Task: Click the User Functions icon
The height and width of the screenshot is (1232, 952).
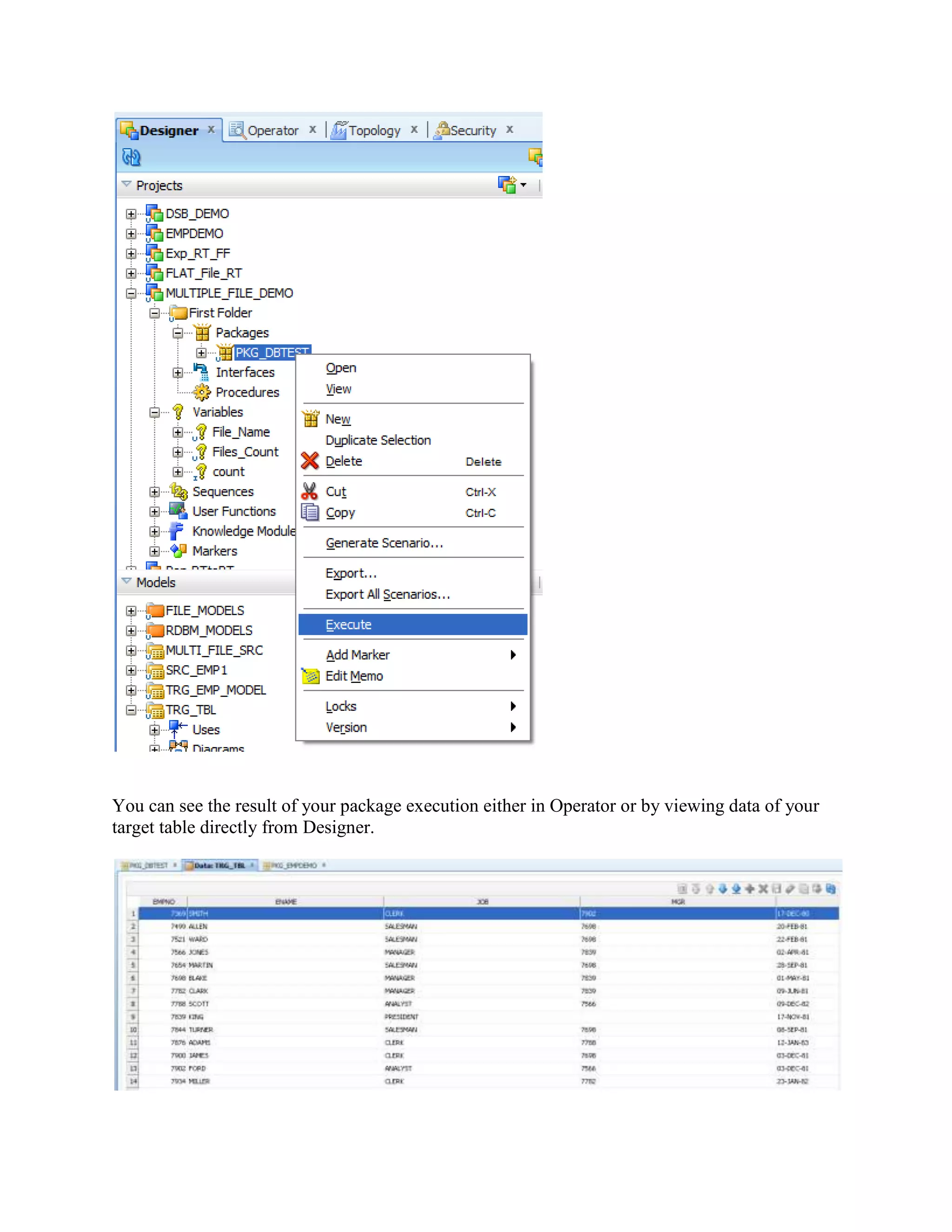Action: 178,511
